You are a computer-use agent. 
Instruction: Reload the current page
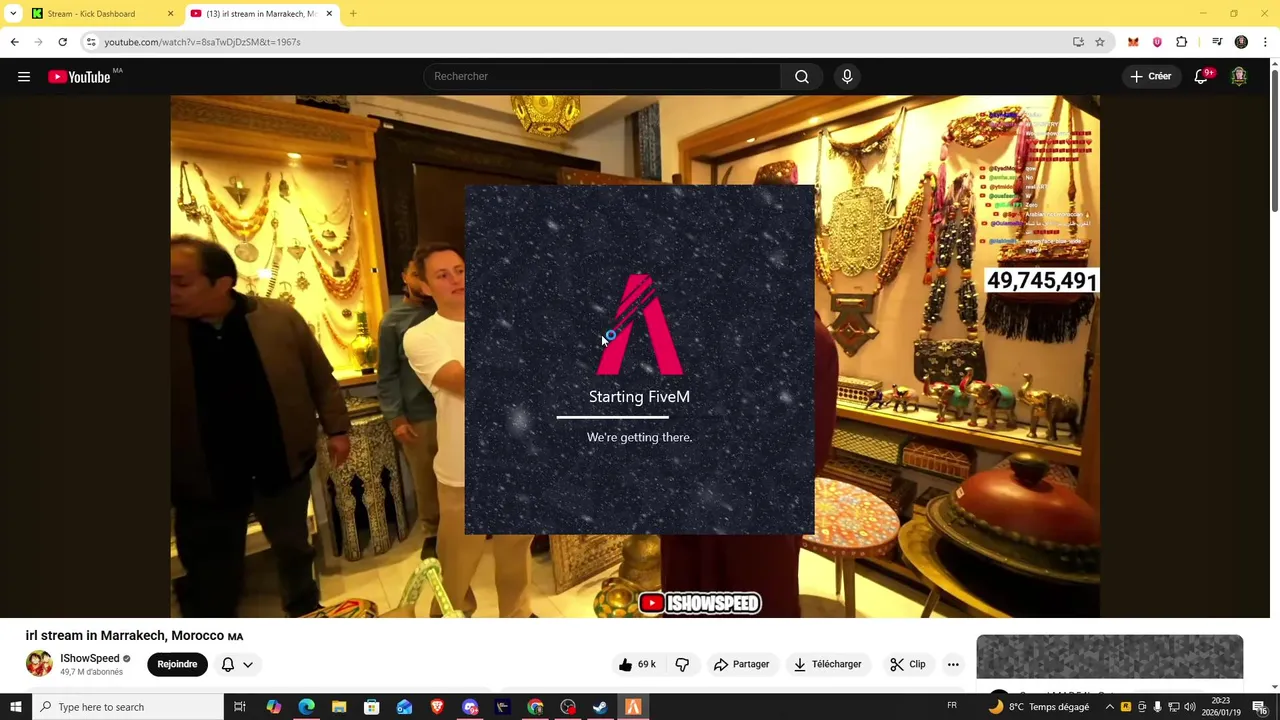(x=62, y=42)
